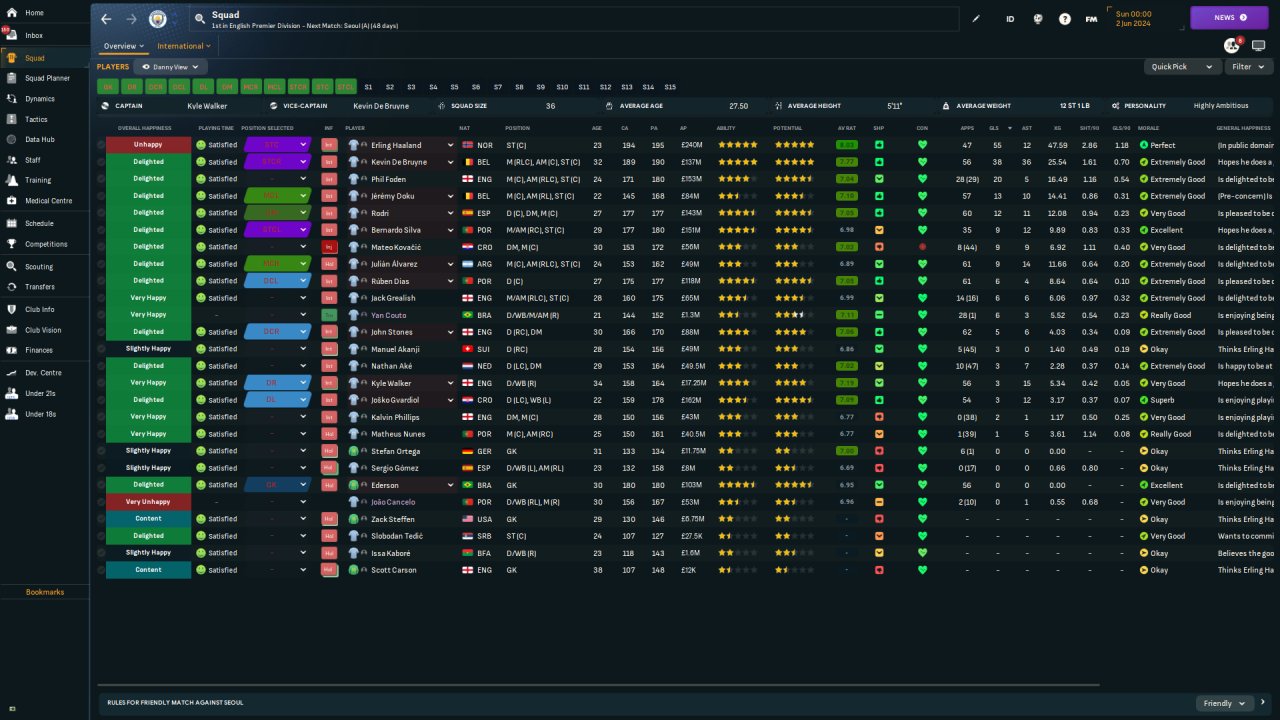
Task: Open the Quick Pick dropdown
Action: (1183, 67)
